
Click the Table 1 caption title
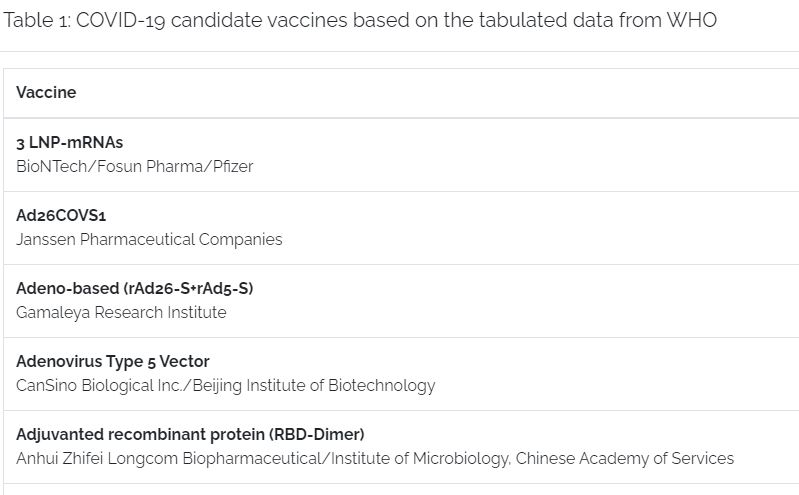point(360,20)
